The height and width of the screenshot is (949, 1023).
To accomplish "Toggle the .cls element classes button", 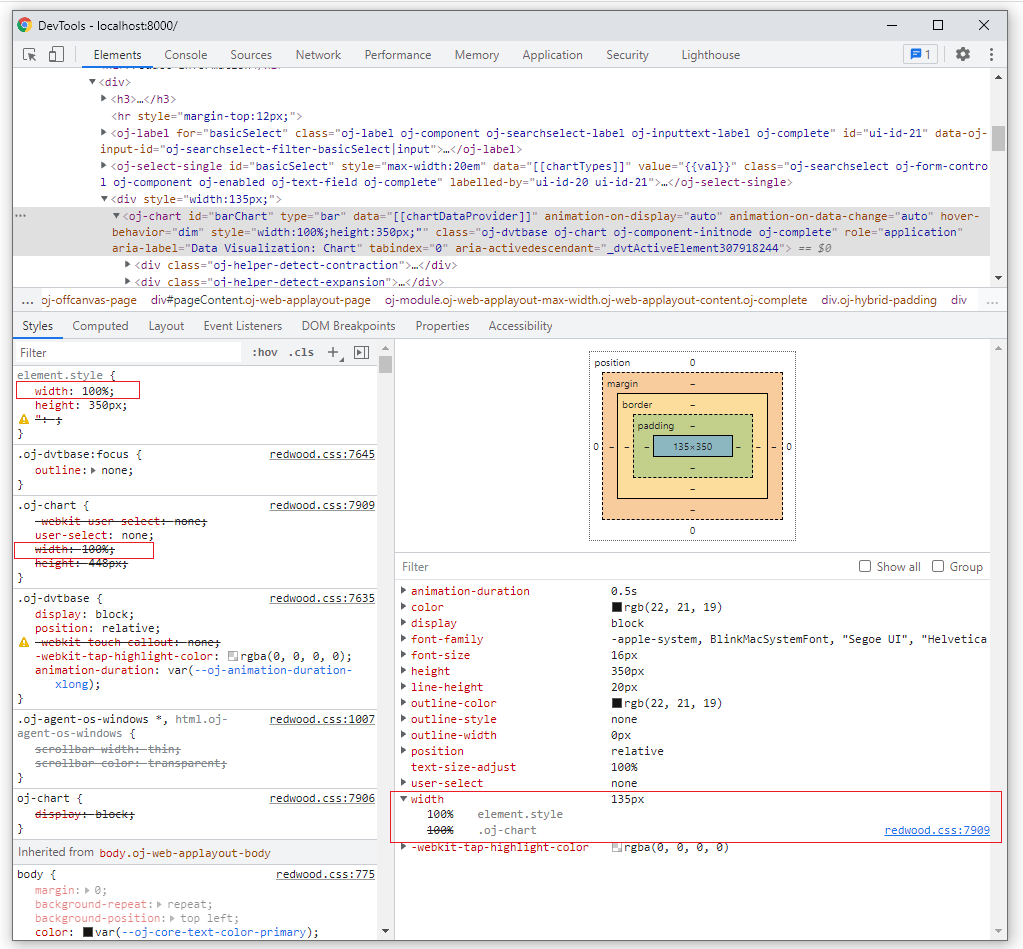I will click(301, 353).
